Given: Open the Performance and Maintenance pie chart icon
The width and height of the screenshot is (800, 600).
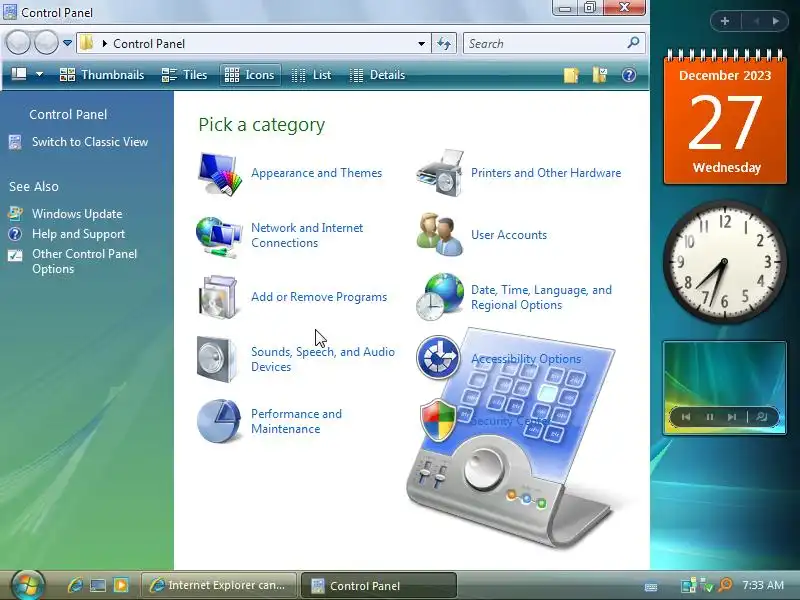Looking at the screenshot, I should pos(219,421).
